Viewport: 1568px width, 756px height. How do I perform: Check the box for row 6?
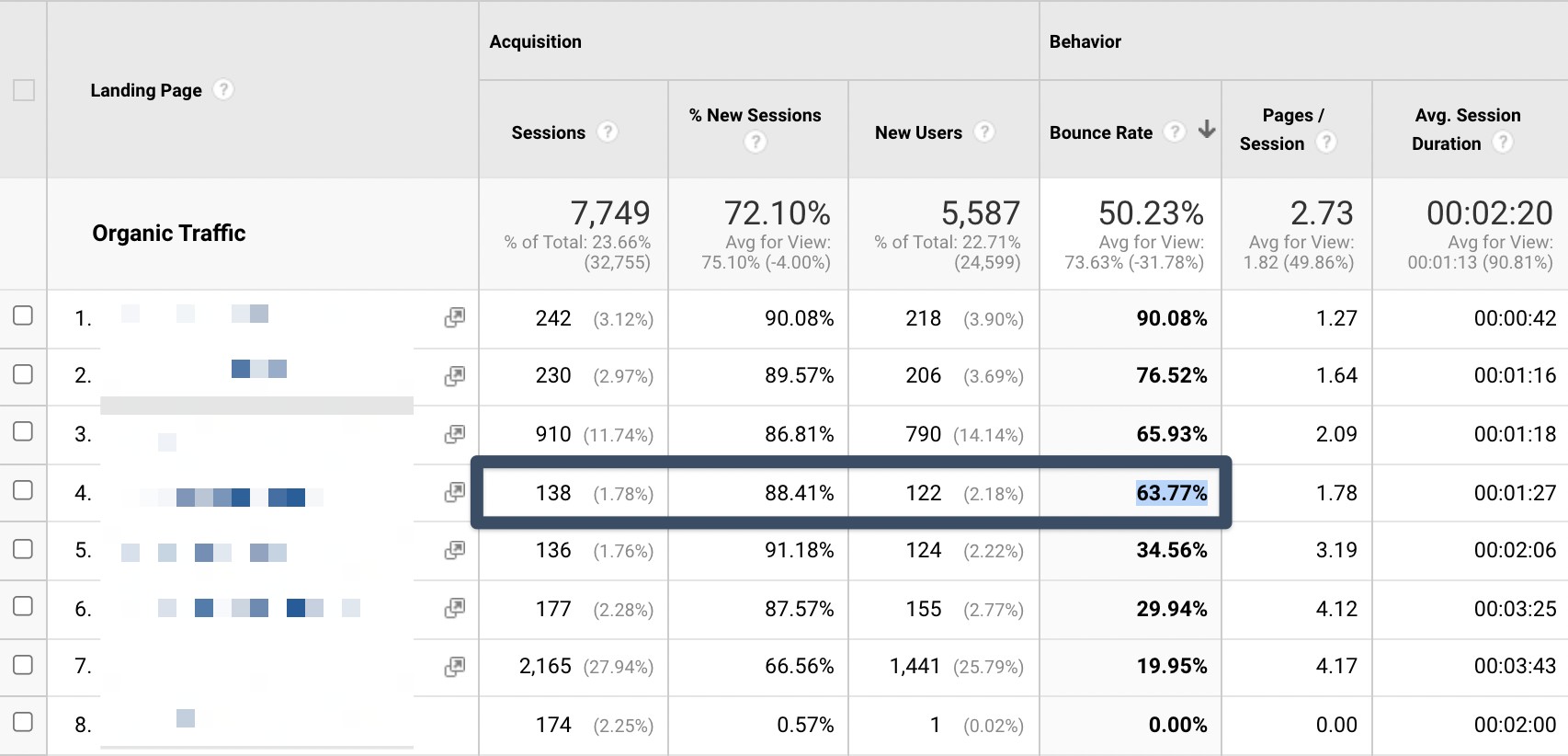click(23, 606)
